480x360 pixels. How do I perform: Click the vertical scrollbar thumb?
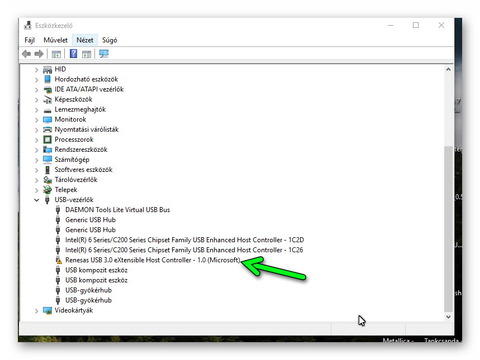click(448, 228)
